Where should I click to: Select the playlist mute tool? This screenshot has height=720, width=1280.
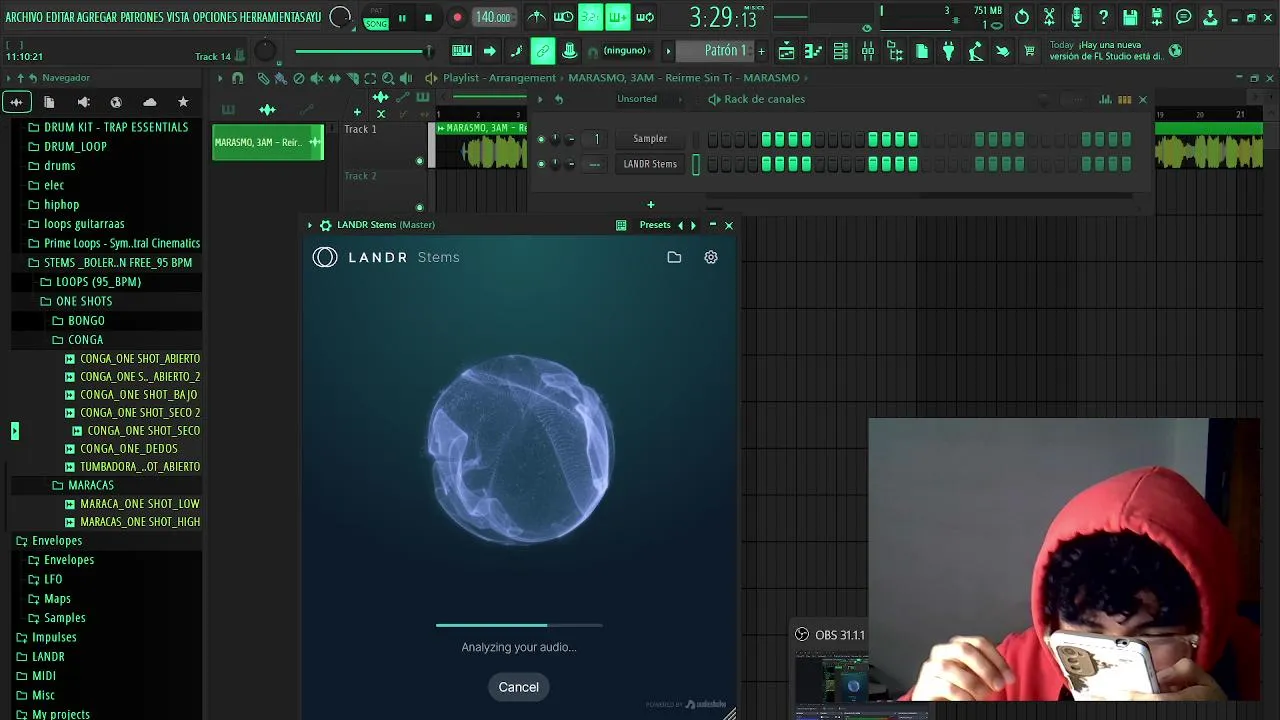click(316, 78)
